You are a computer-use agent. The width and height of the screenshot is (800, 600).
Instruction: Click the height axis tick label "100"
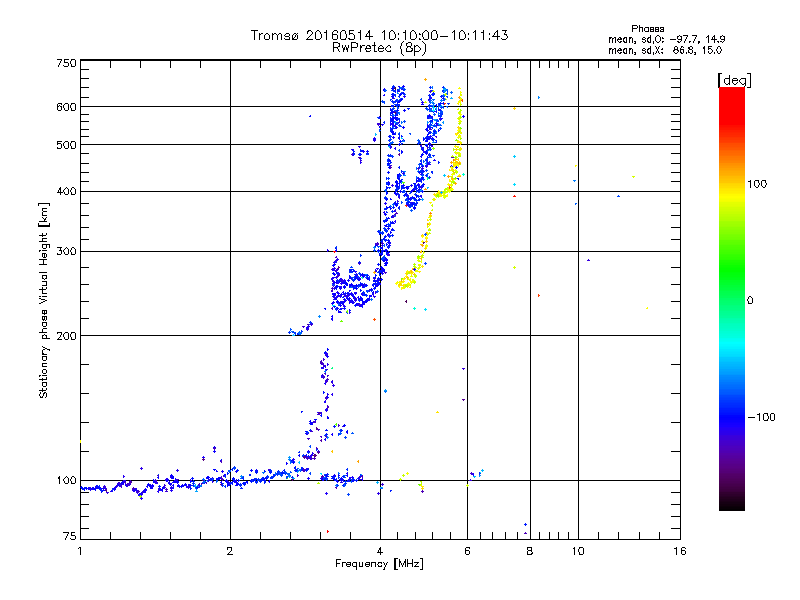[66, 481]
